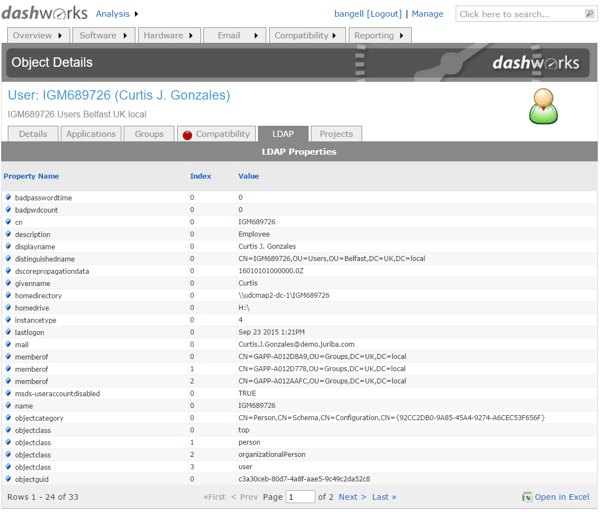Viewport: 600px width, 512px height.
Task: Open results in Excel
Action: pos(562,497)
